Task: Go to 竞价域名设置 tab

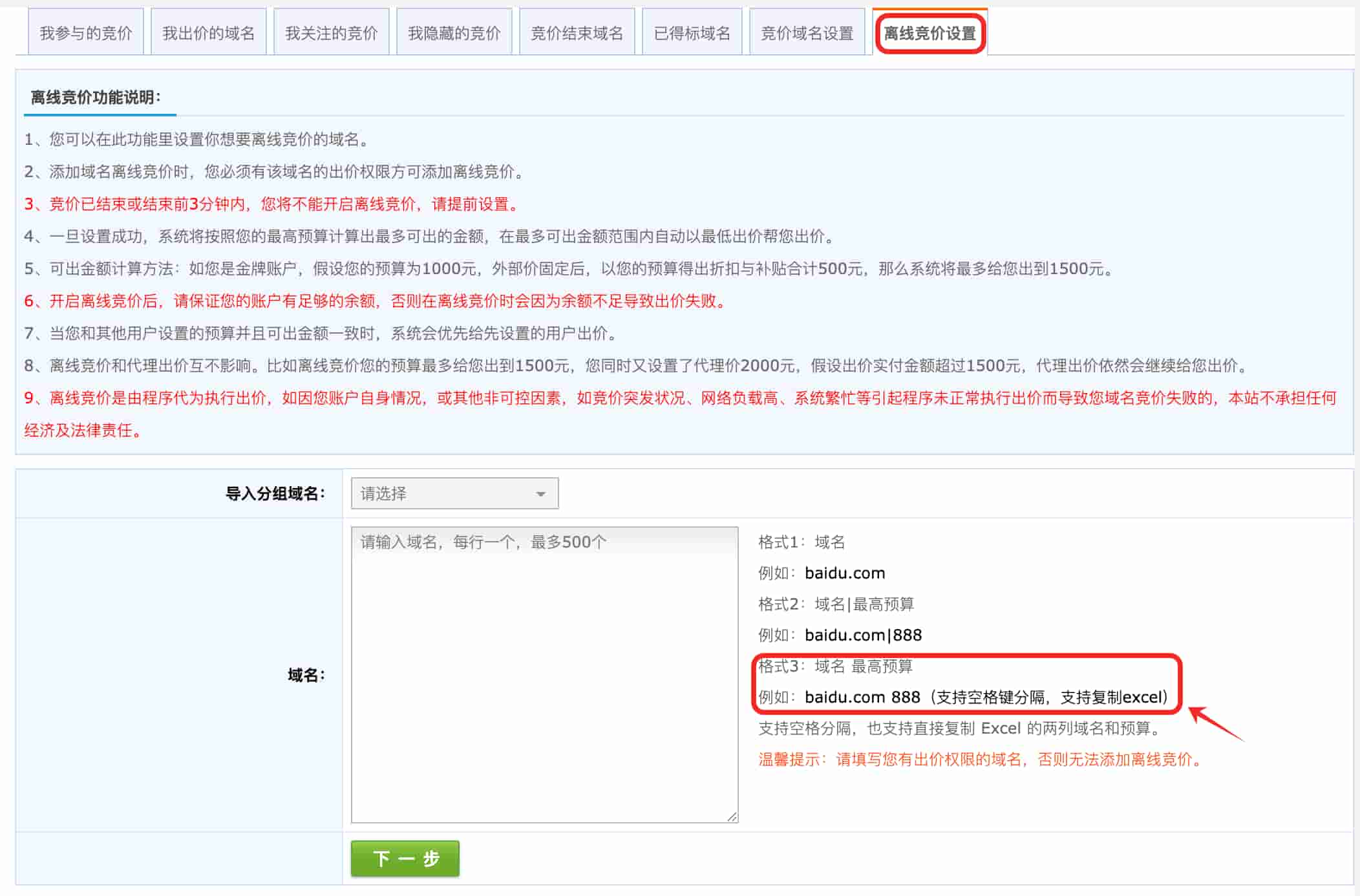Action: [x=807, y=31]
